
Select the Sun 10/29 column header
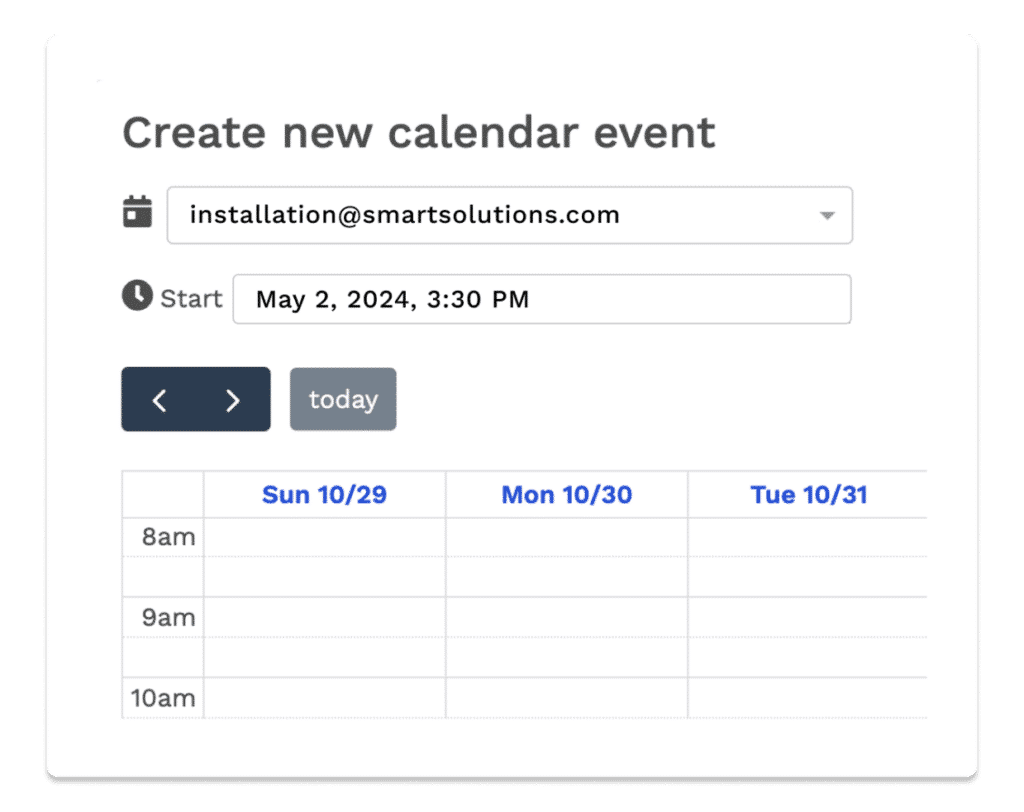pos(325,495)
